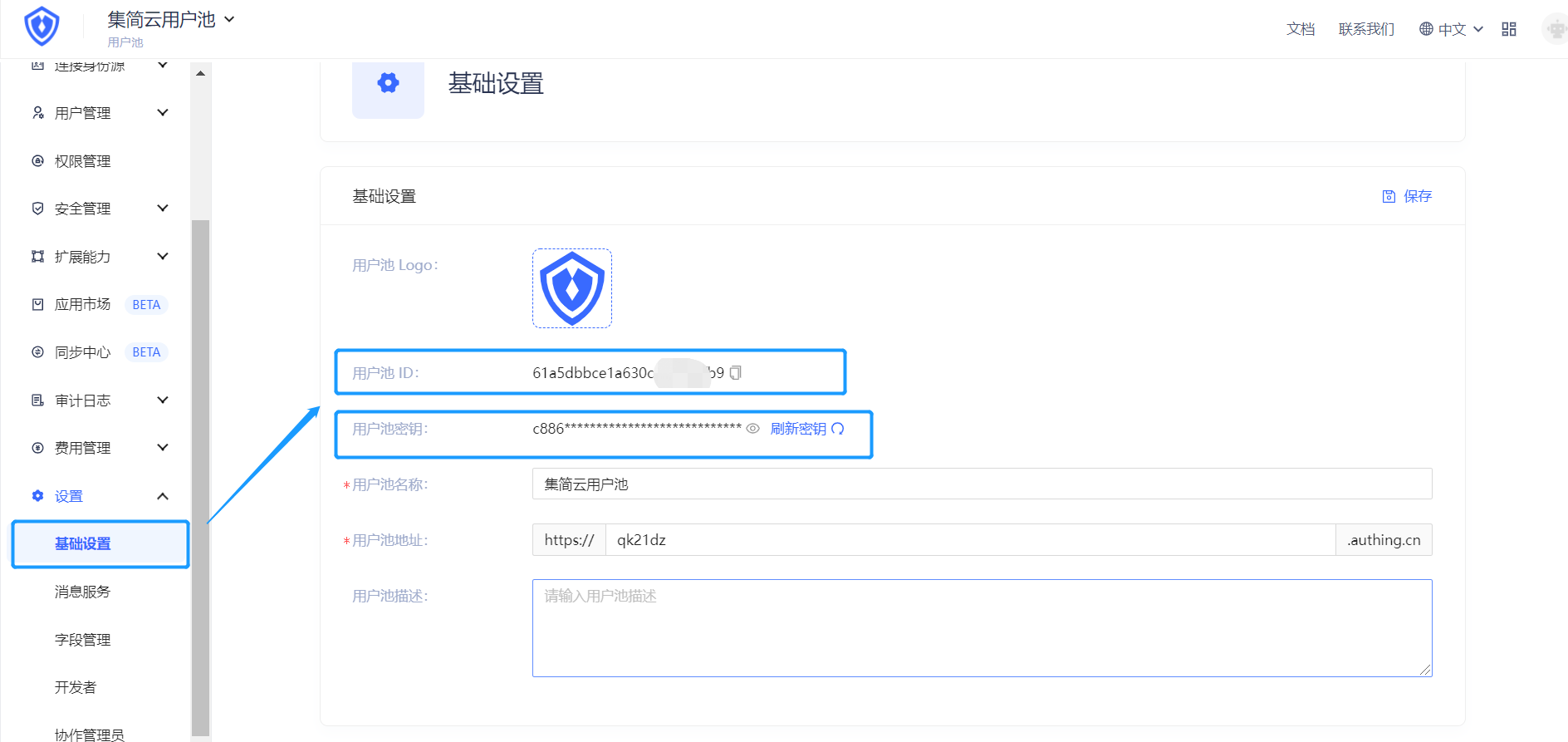Image resolution: width=1568 pixels, height=742 pixels.
Task: Click the 用户池名称 input field
Action: [x=982, y=484]
